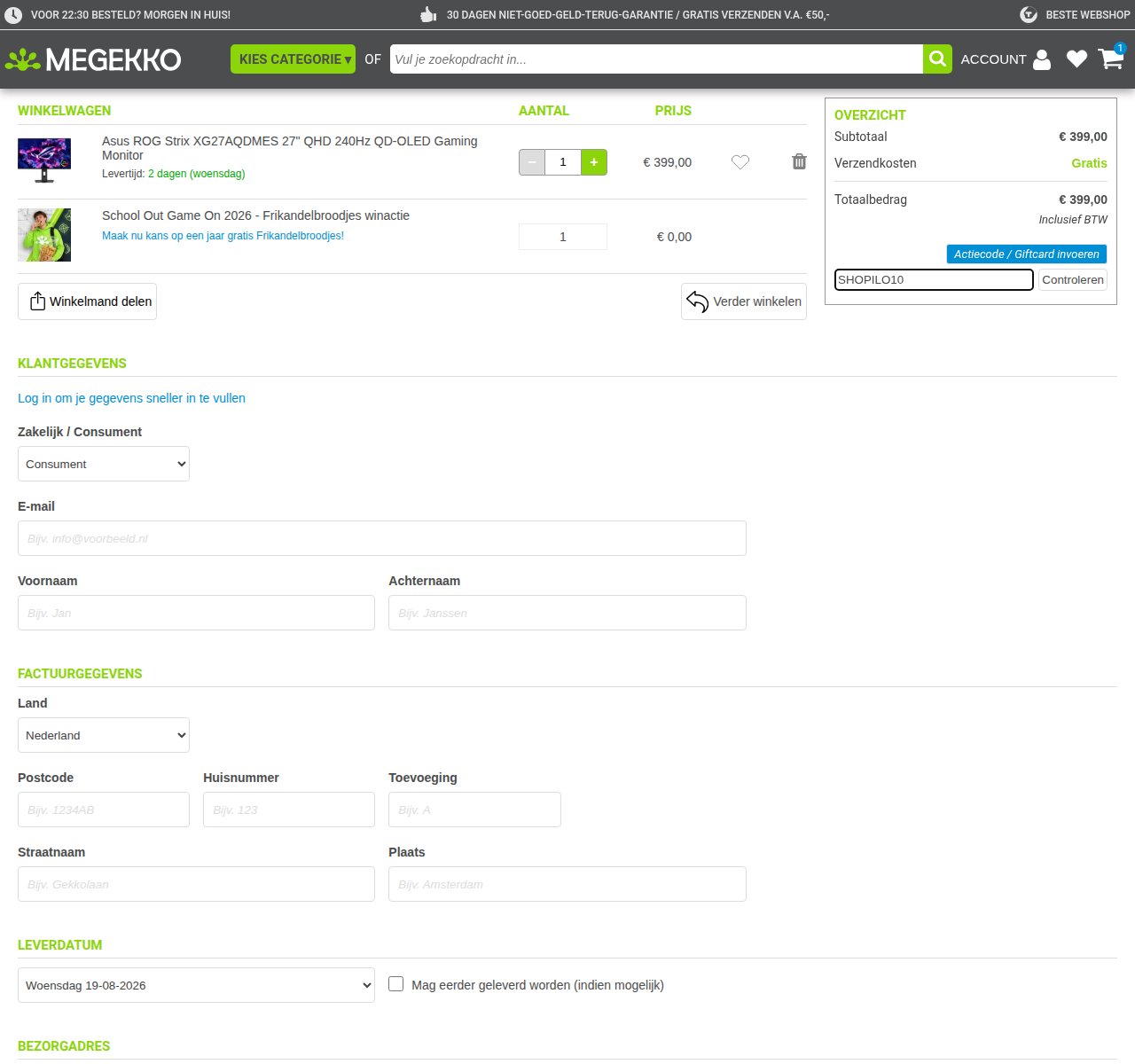Click Winkelmand delen button
The image size is (1135, 1064).
(87, 301)
